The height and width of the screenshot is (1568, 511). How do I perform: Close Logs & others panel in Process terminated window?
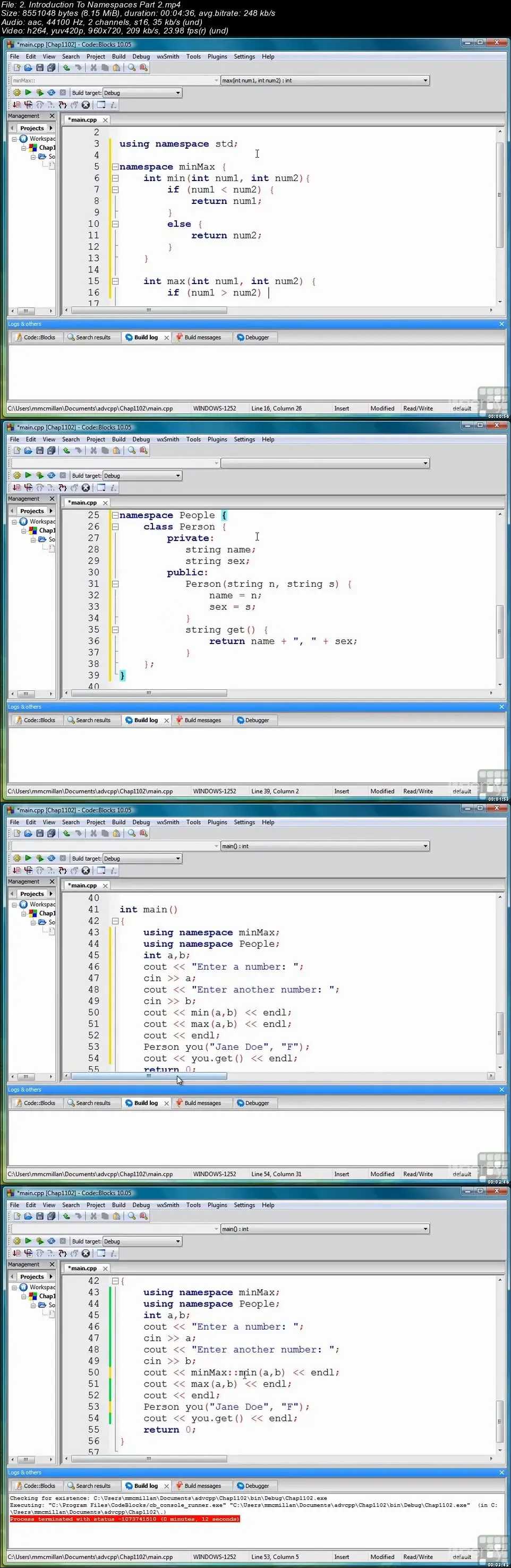pyautogui.click(x=502, y=1472)
